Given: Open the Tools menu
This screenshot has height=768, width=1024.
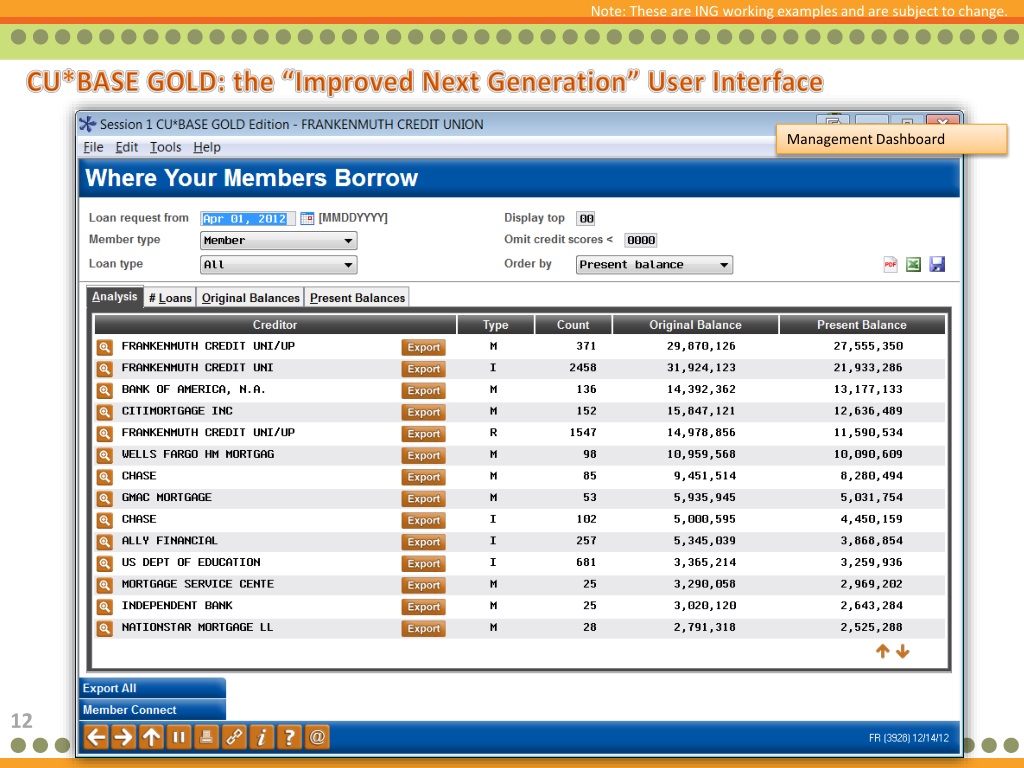Looking at the screenshot, I should coord(165,148).
